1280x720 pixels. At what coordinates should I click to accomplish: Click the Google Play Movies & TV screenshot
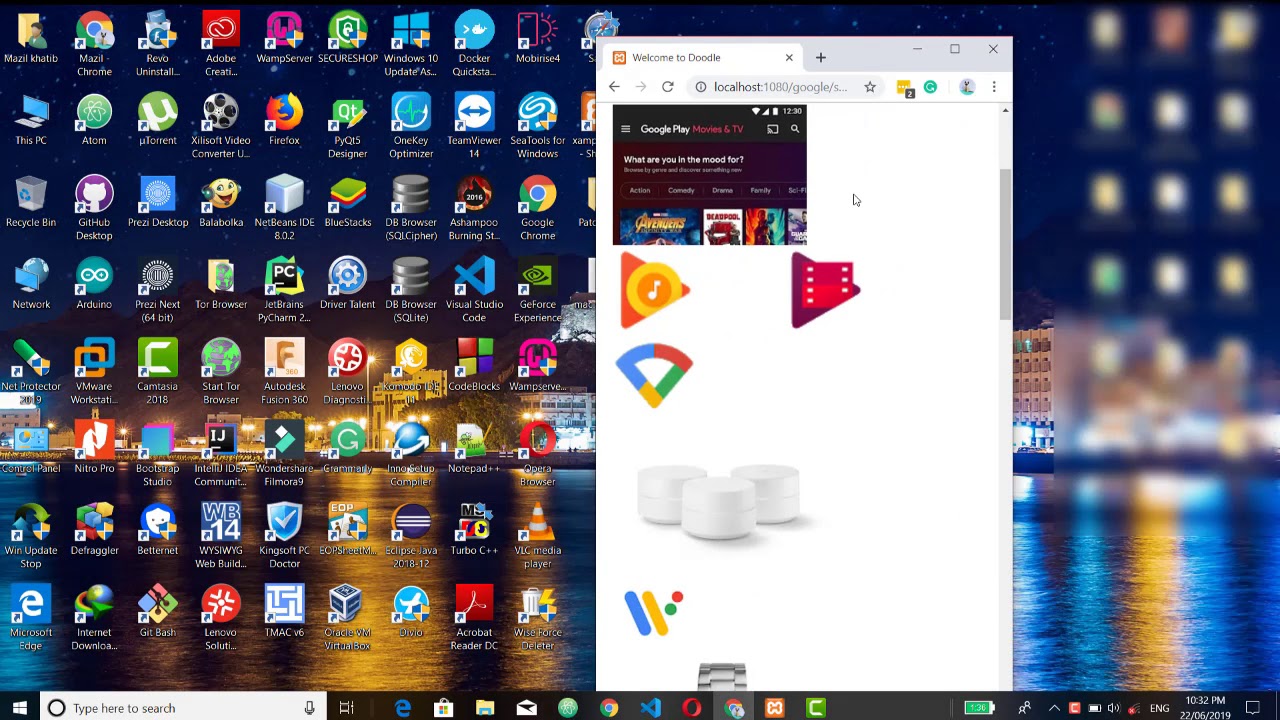[x=709, y=175]
